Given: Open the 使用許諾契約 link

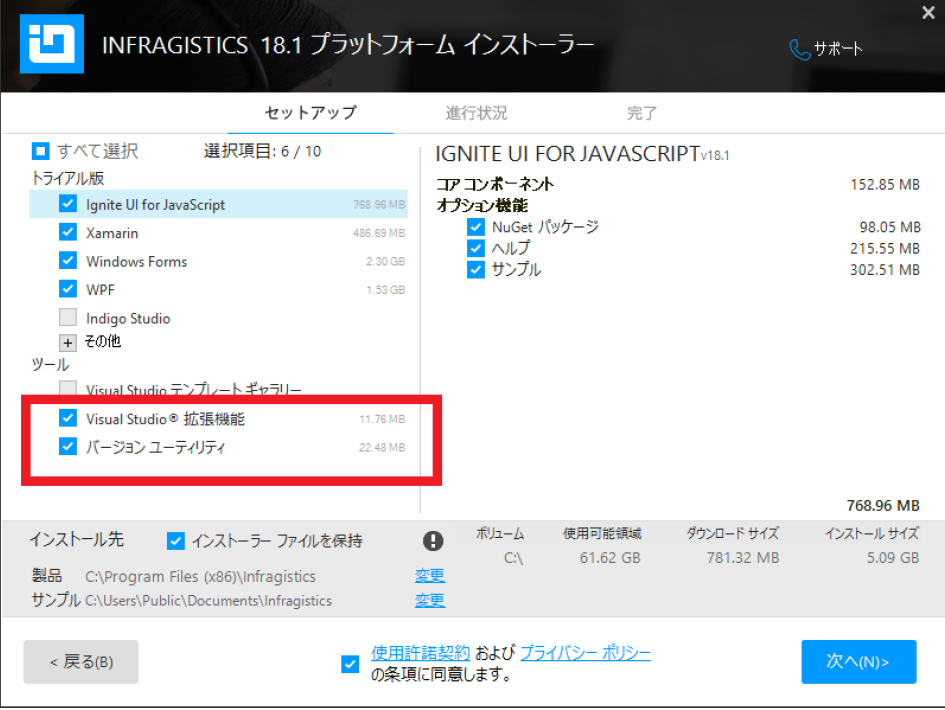Looking at the screenshot, I should tap(420, 653).
